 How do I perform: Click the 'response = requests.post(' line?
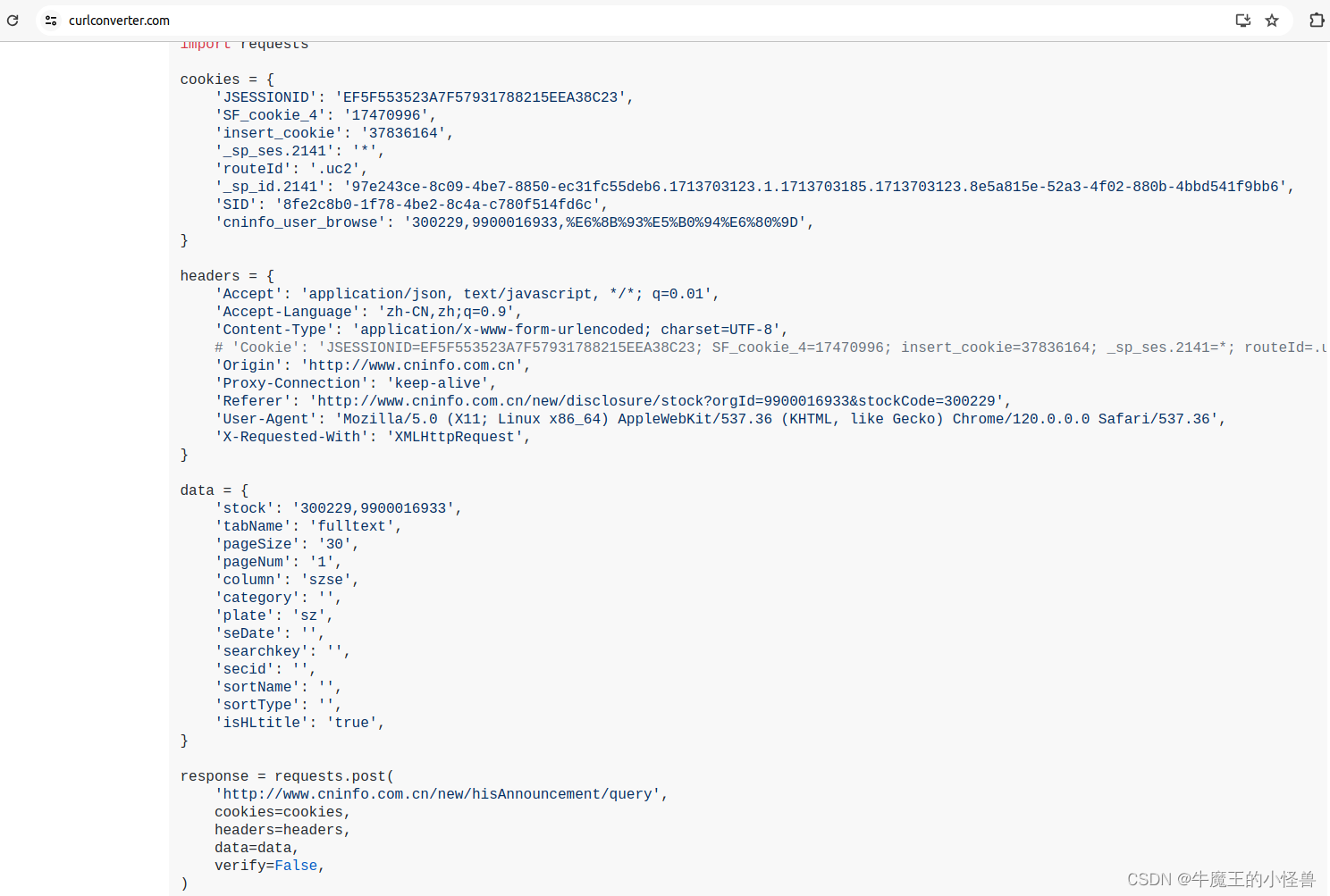coord(287,776)
